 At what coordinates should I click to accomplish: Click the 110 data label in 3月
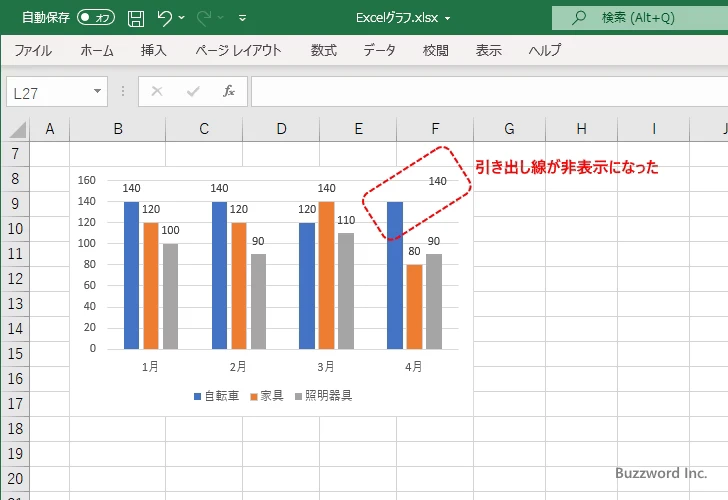click(346, 221)
